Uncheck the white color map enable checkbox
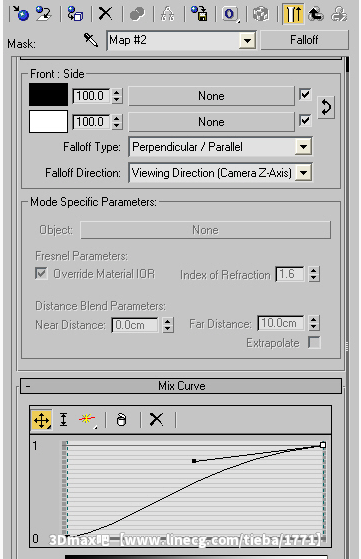This screenshot has height=559, width=361. pos(305,120)
